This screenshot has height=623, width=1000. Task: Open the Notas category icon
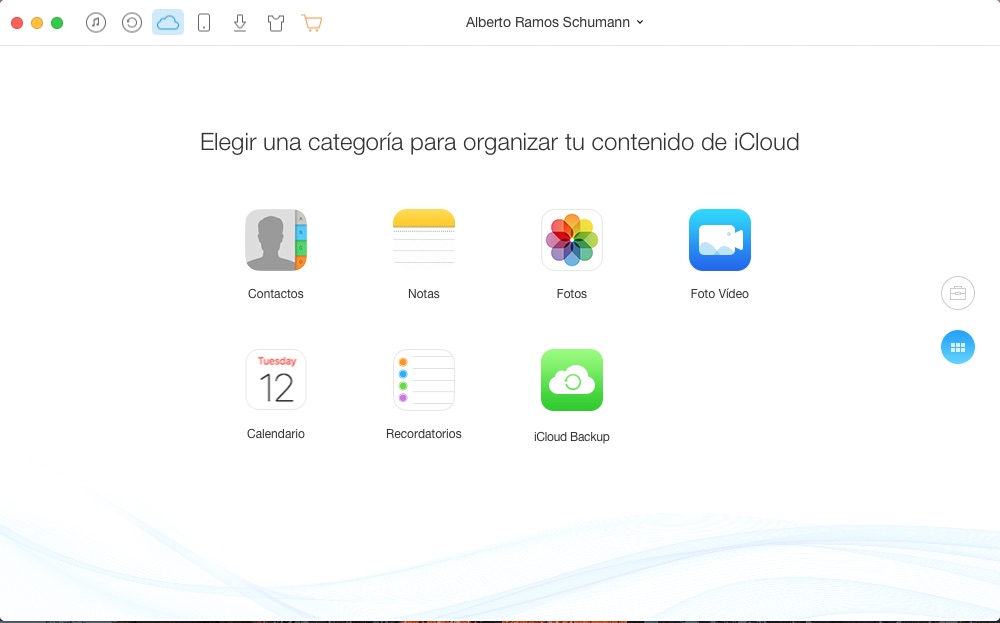pyautogui.click(x=423, y=238)
